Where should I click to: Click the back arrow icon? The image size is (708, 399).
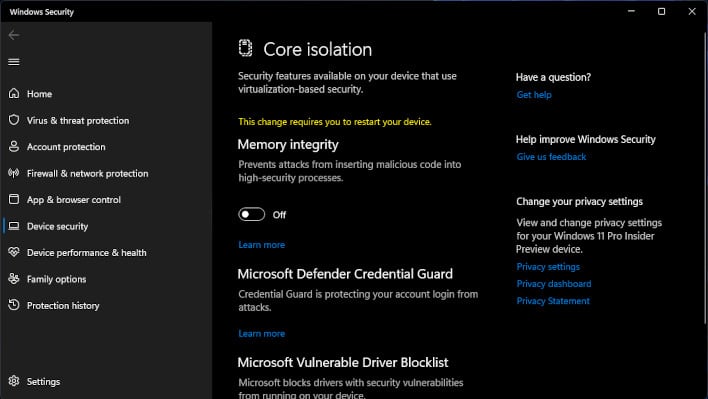(x=14, y=35)
